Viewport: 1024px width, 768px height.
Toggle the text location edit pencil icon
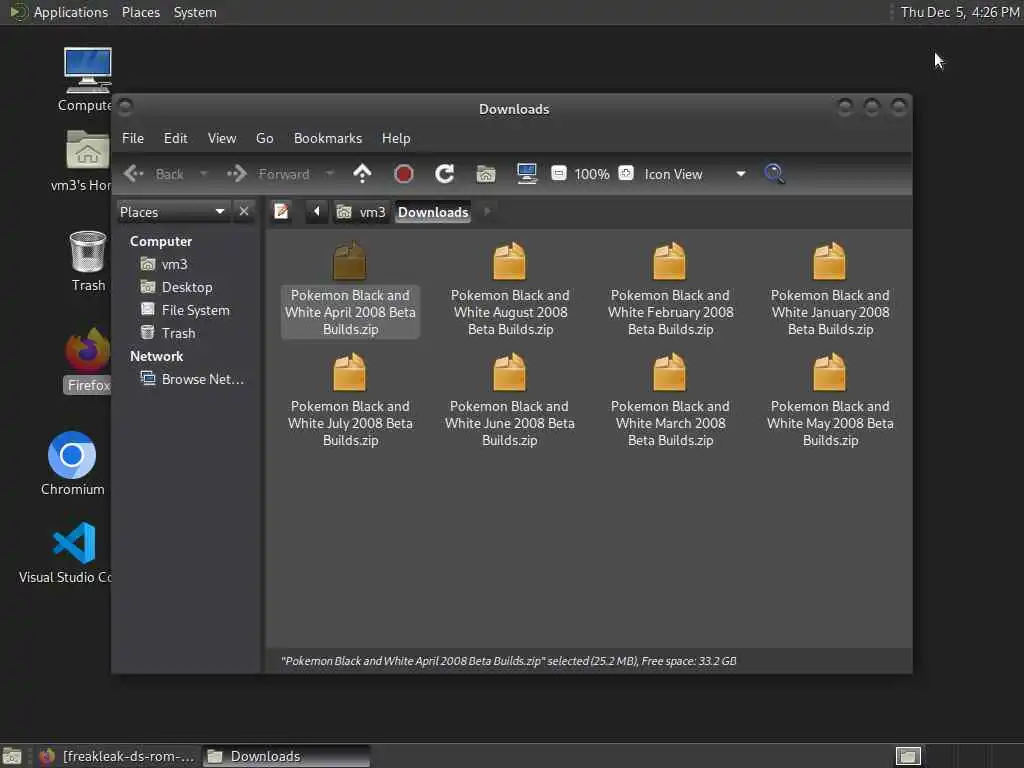(x=281, y=212)
